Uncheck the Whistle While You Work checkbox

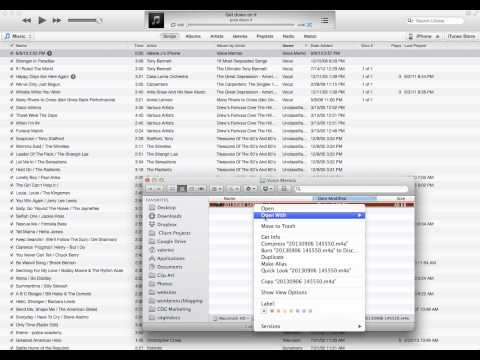12,92
